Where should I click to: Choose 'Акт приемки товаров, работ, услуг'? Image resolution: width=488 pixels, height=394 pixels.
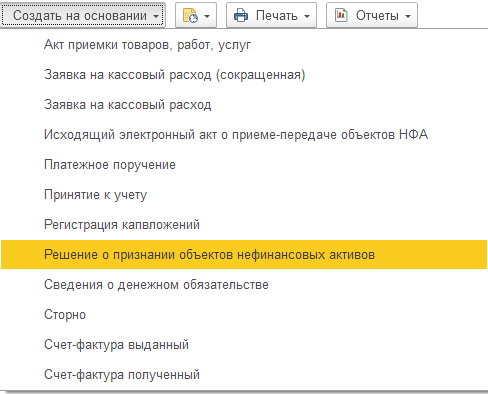244,45
